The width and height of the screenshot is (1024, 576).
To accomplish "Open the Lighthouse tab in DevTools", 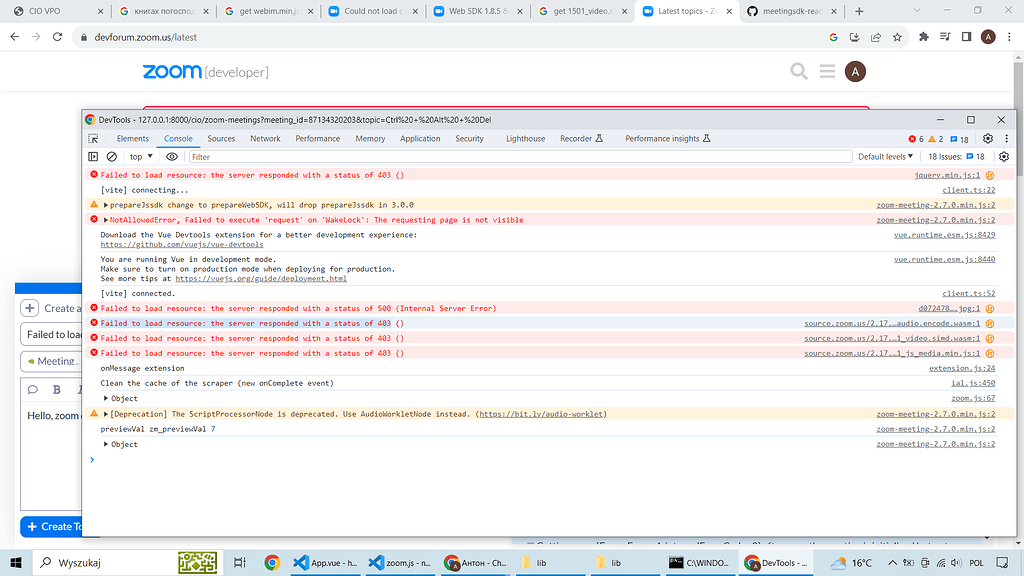I will pyautogui.click(x=524, y=139).
